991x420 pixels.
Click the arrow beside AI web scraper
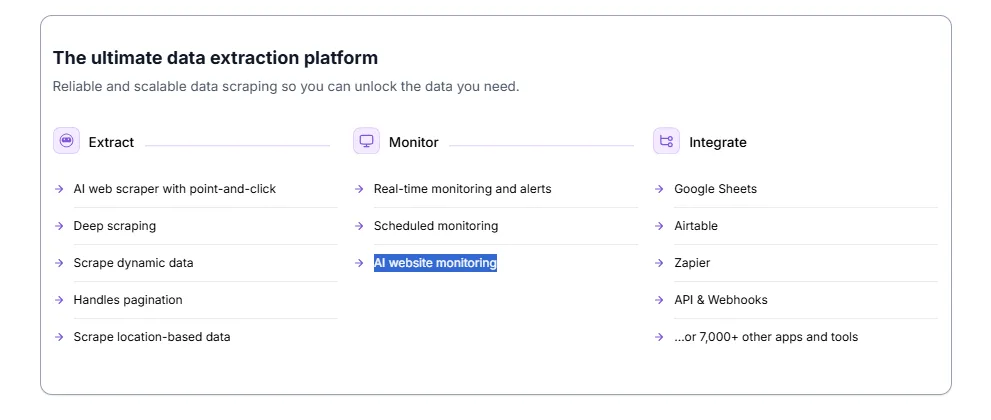click(59, 189)
